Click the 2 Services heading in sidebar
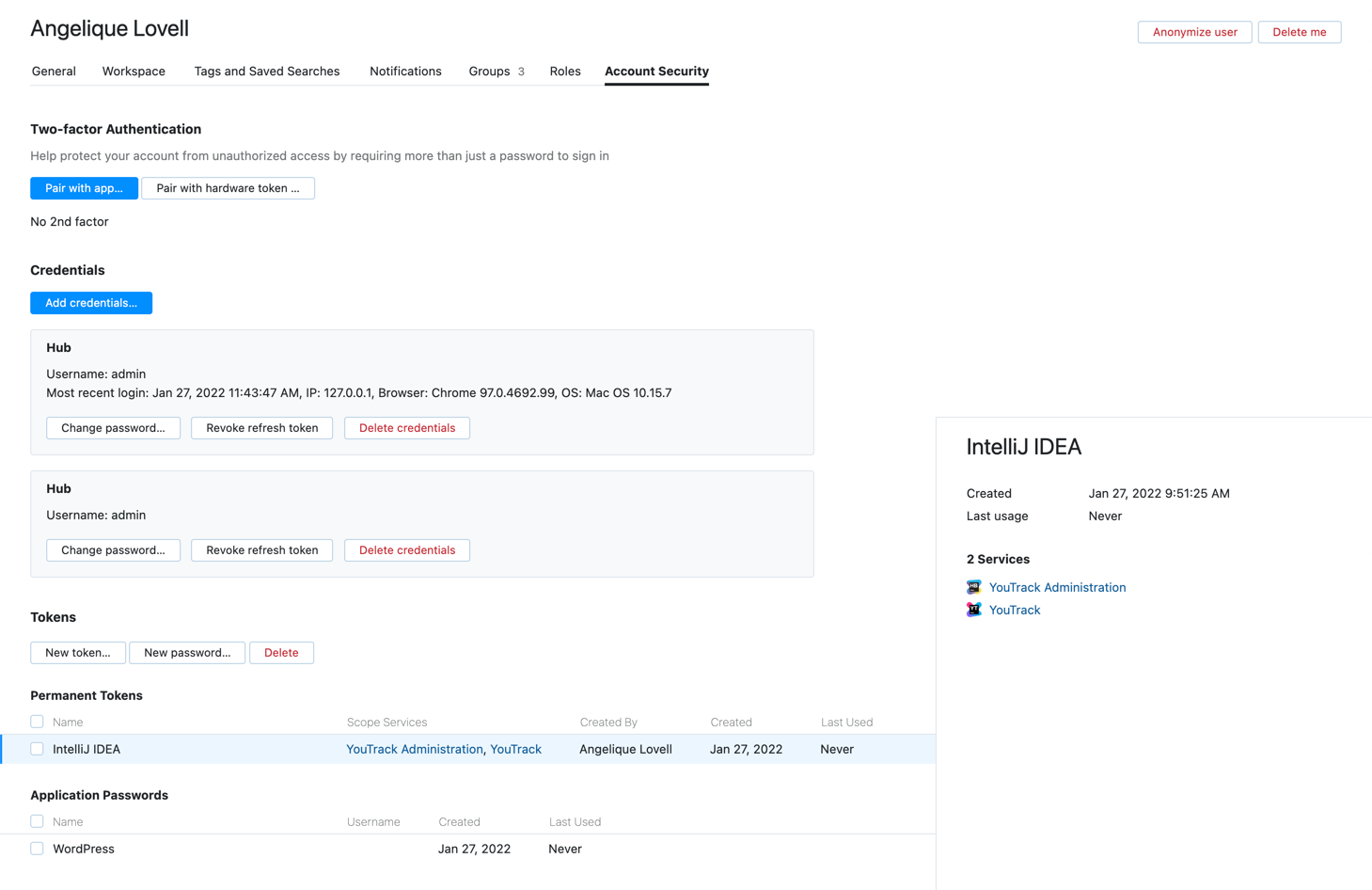This screenshot has height=890, width=1372. click(998, 559)
